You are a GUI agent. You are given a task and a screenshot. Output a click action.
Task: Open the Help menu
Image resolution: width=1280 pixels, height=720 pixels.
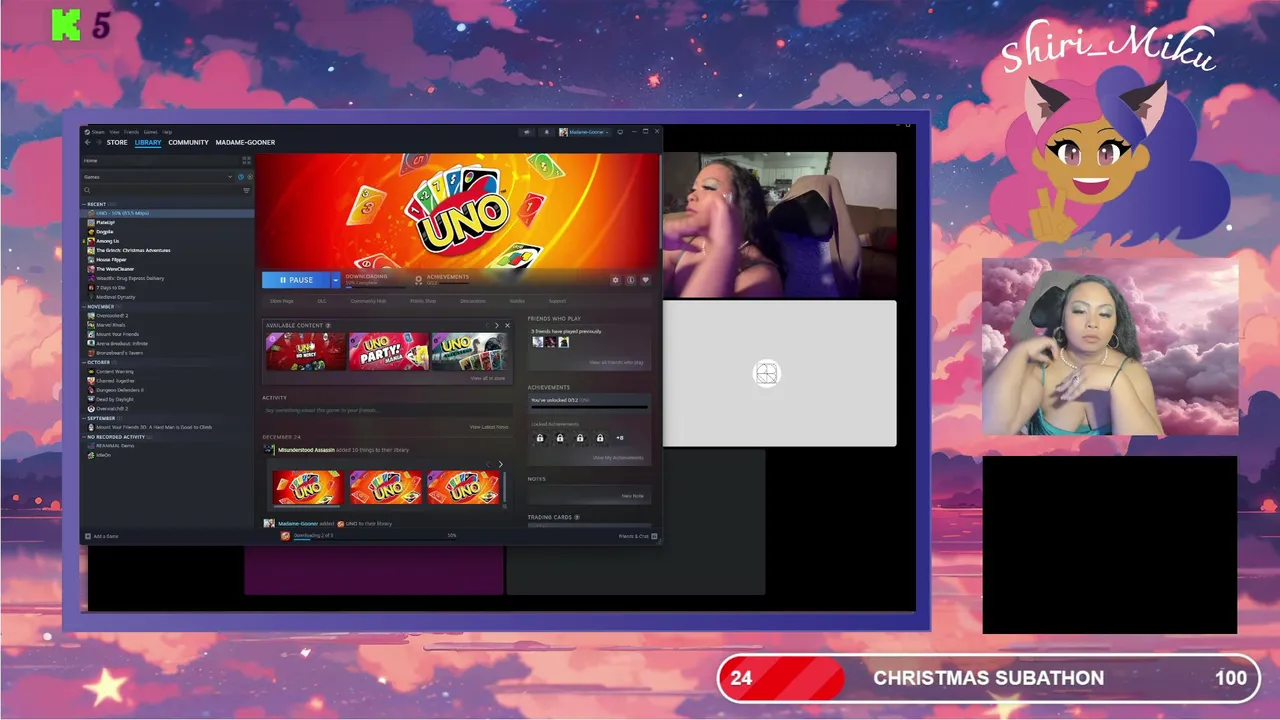click(x=167, y=132)
